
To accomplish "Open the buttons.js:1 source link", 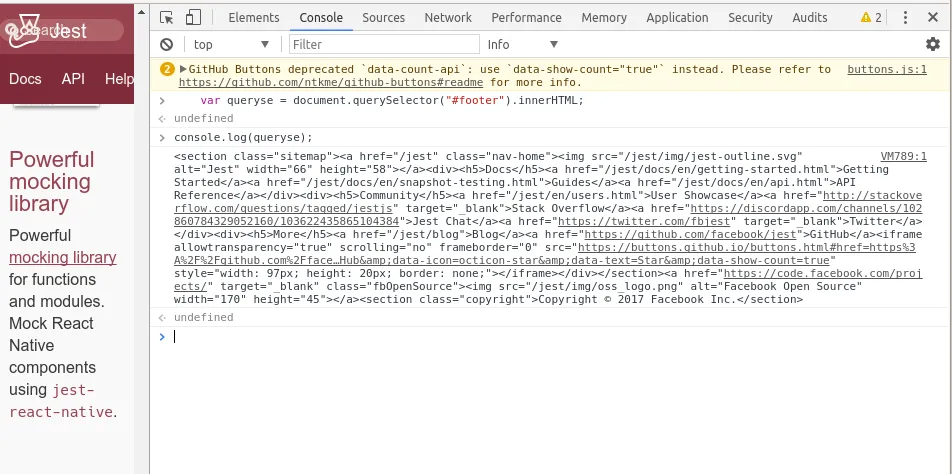I will point(887,69).
